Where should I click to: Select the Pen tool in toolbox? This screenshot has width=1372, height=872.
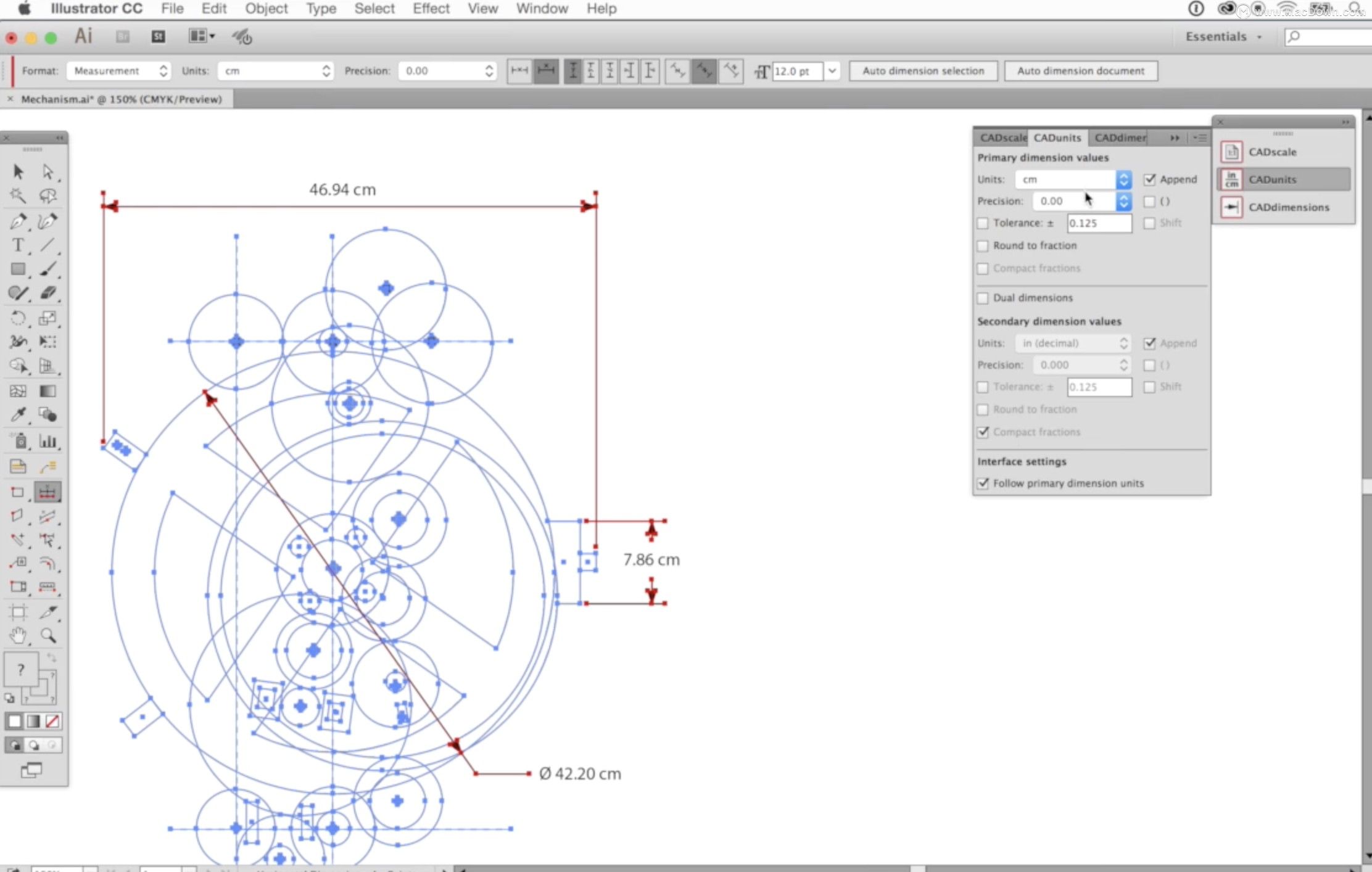pos(18,221)
